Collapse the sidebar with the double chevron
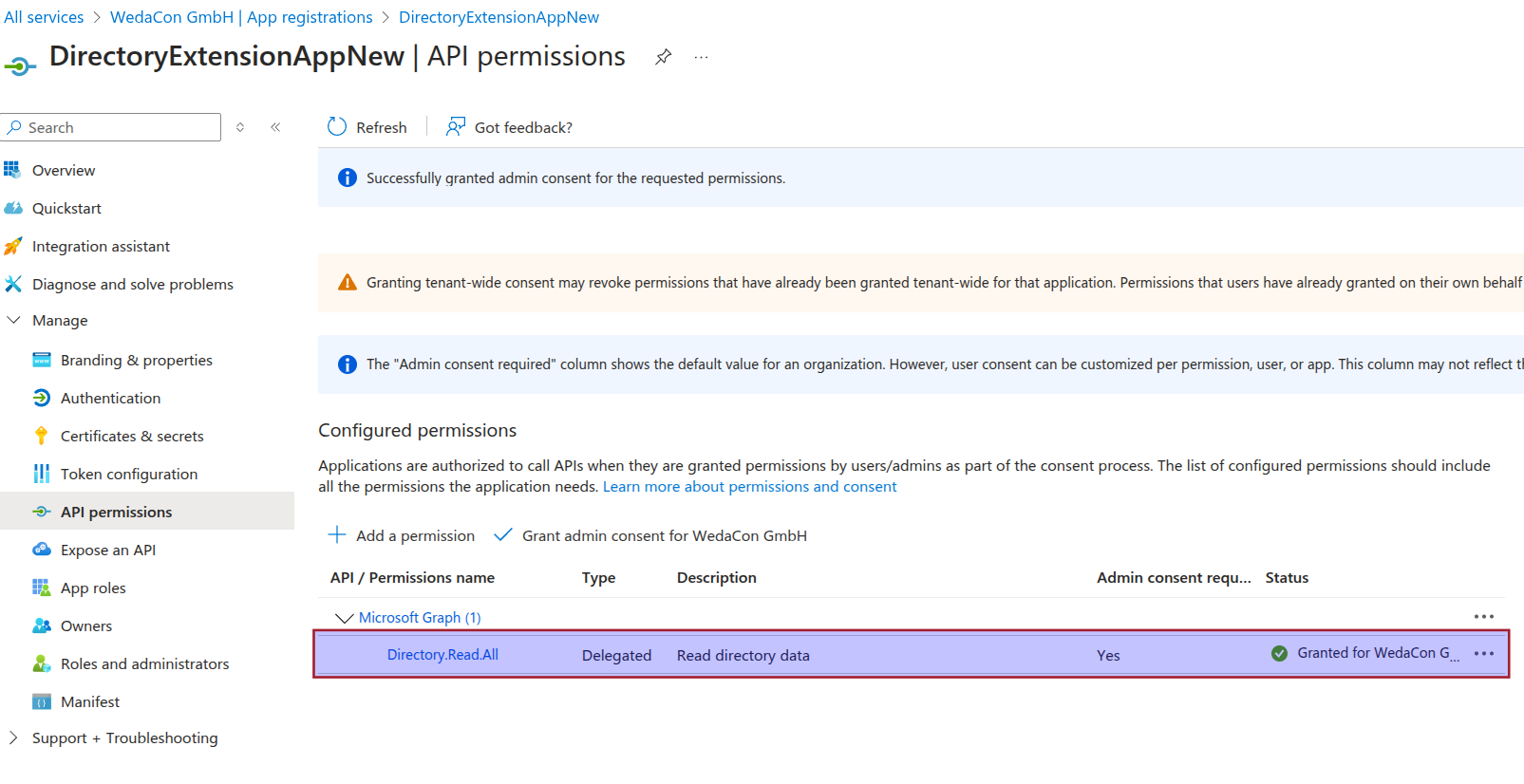The image size is (1524, 784). click(x=275, y=127)
